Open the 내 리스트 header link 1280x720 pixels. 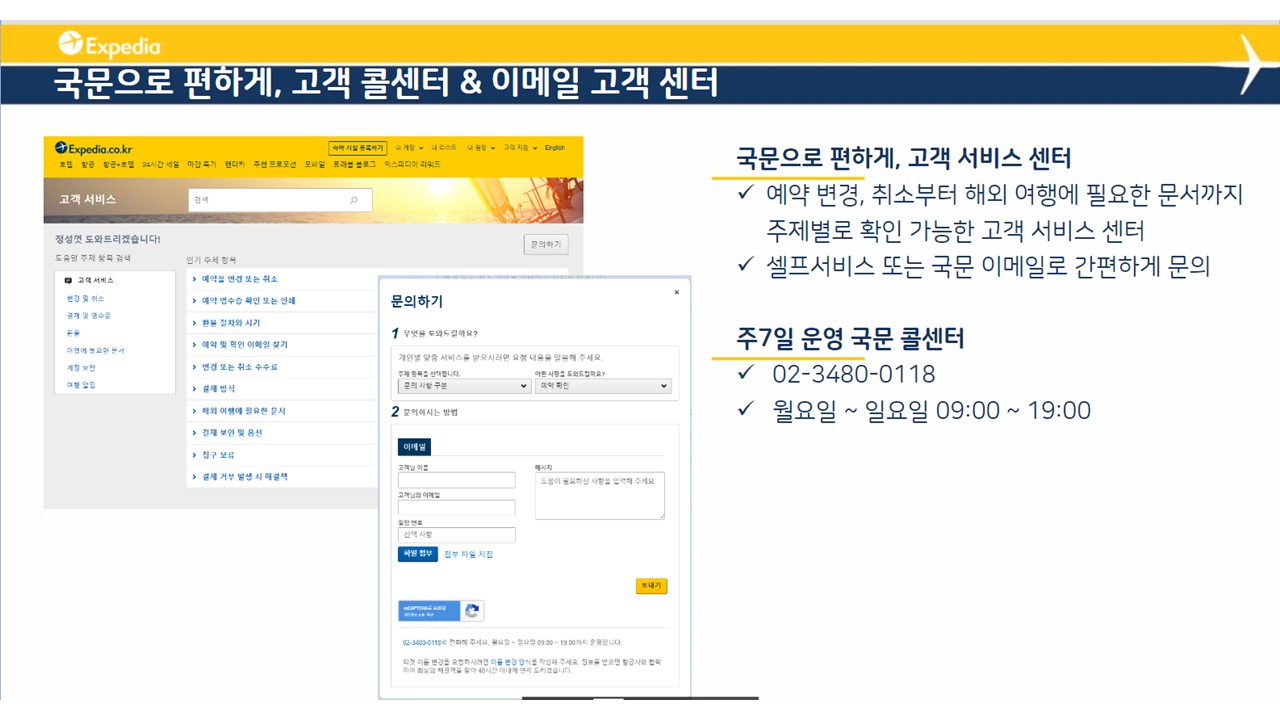(446, 148)
